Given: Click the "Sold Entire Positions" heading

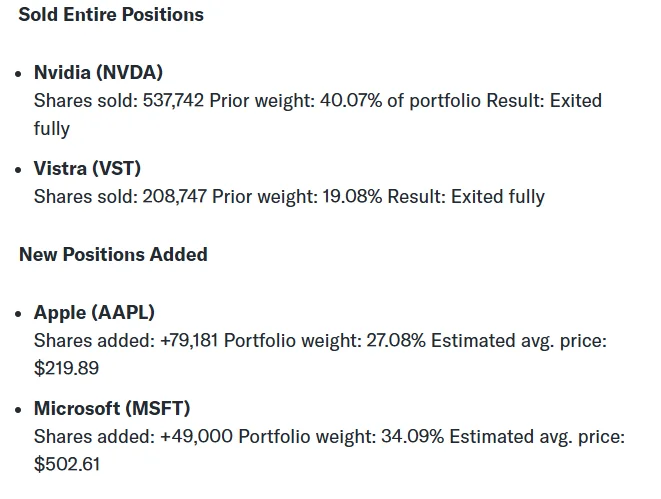Looking at the screenshot, I should [x=111, y=15].
